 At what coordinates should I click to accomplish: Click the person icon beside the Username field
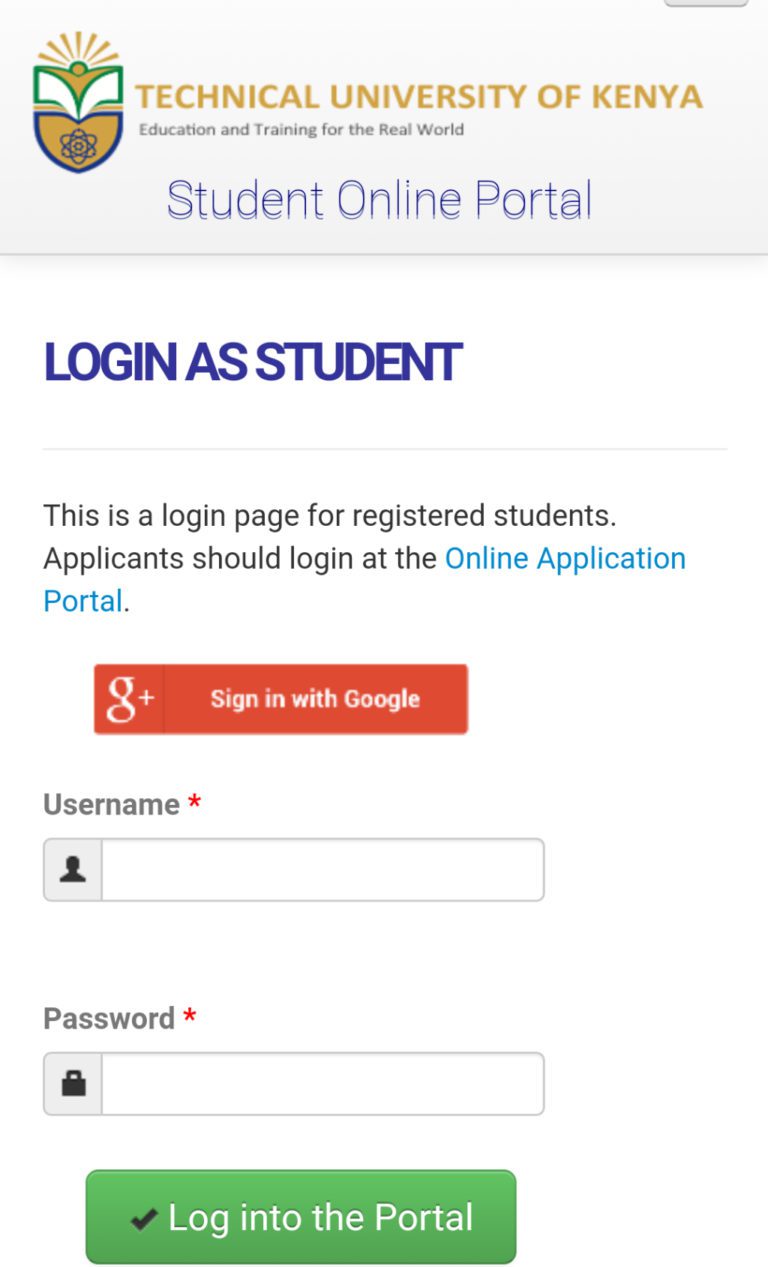pos(71,868)
